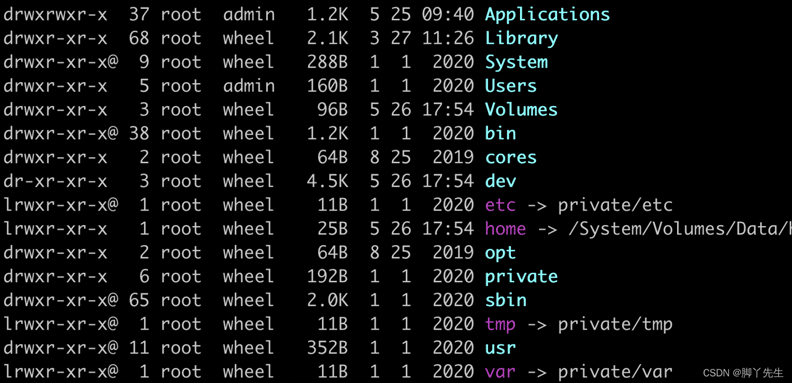The image size is (792, 383).
Task: Click the Applications directory name
Action: (547, 15)
